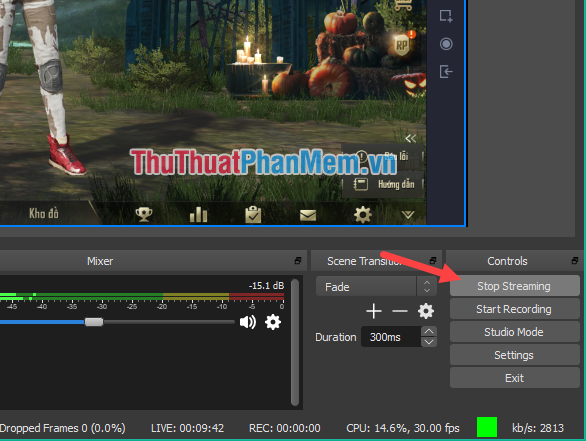
Task: Click the emulator screenshot crop icon
Action: (446, 16)
